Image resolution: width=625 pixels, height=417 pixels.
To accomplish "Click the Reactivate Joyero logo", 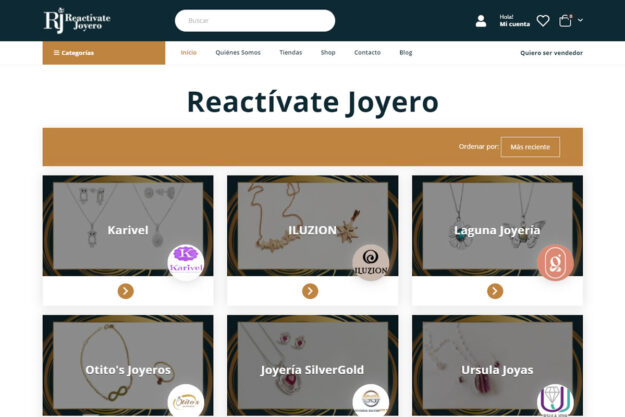I will 77,20.
